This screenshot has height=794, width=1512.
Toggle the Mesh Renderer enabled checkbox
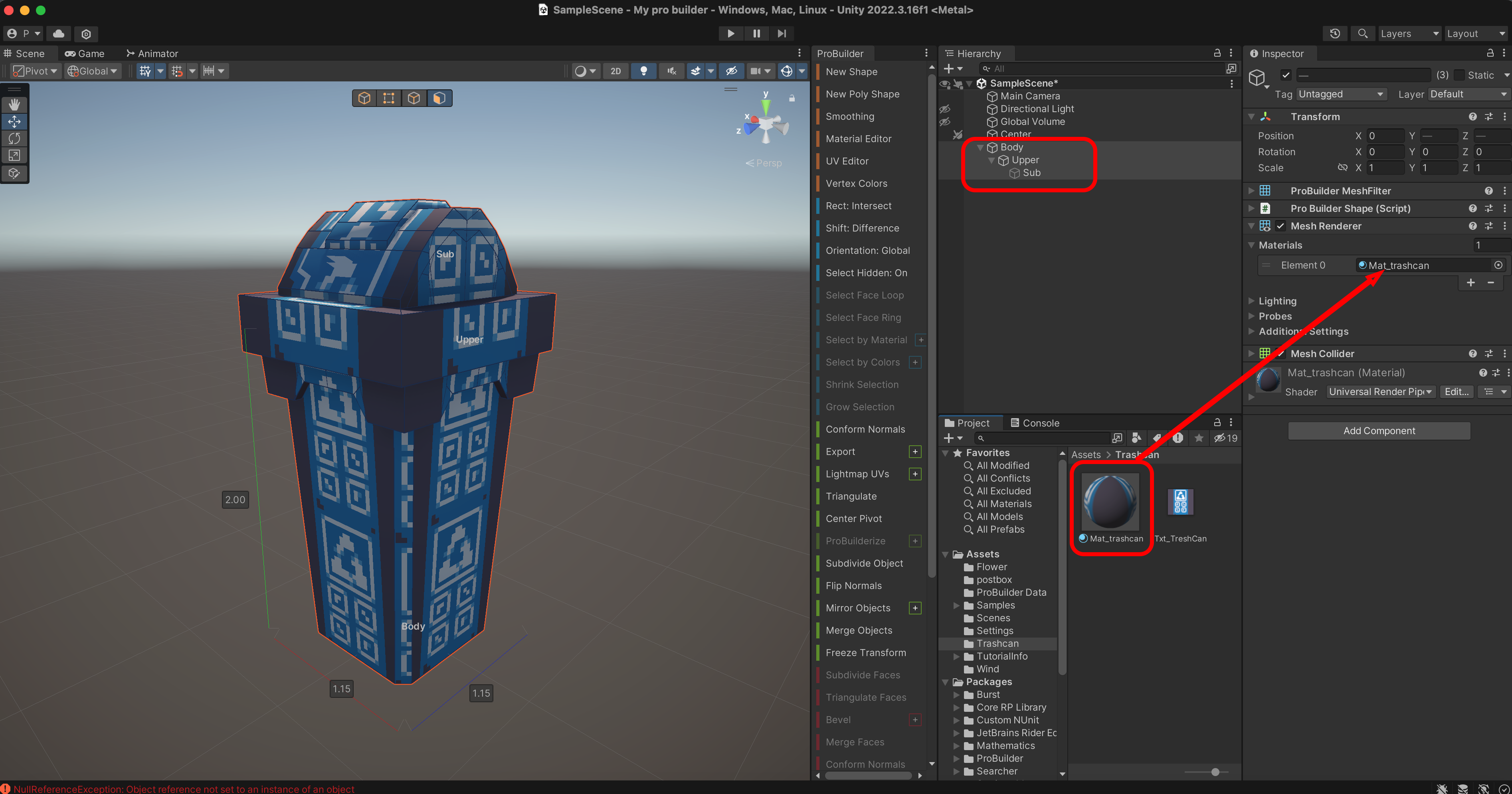tap(1280, 226)
